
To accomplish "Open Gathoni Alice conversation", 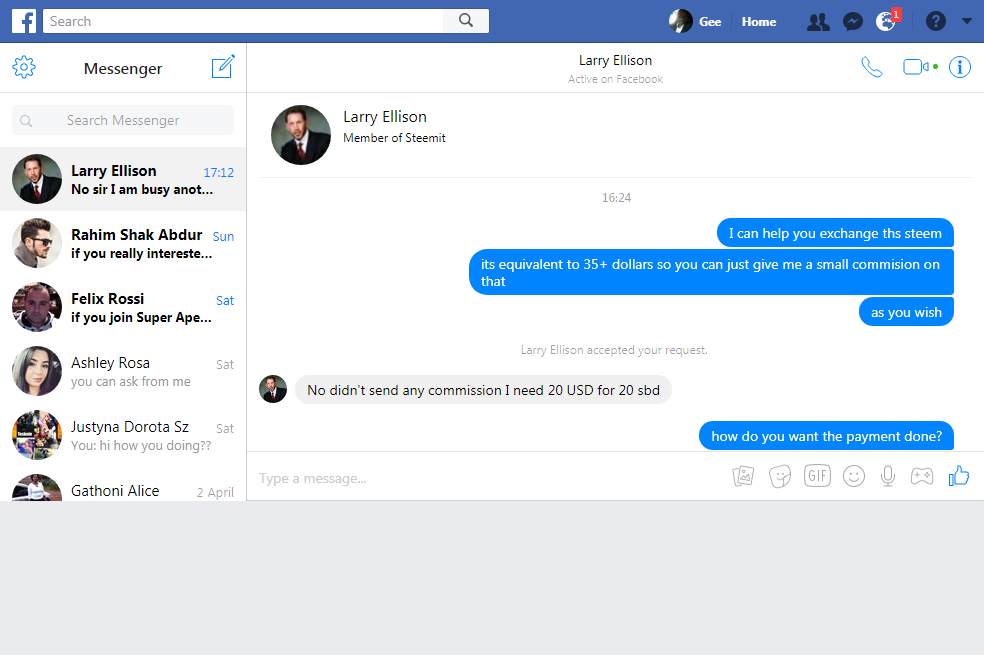I will point(123,484).
